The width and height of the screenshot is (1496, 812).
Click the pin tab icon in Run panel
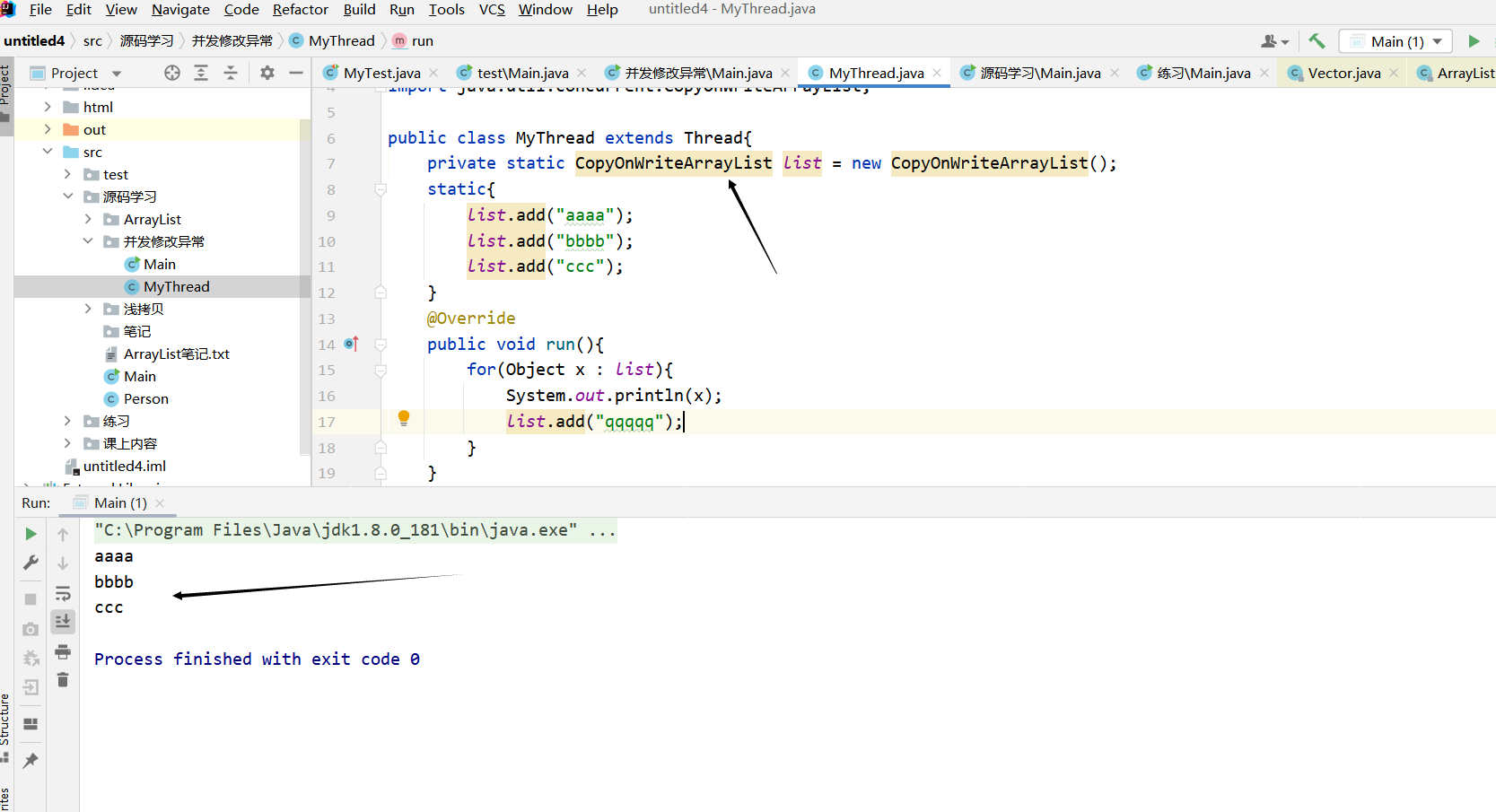(31, 760)
